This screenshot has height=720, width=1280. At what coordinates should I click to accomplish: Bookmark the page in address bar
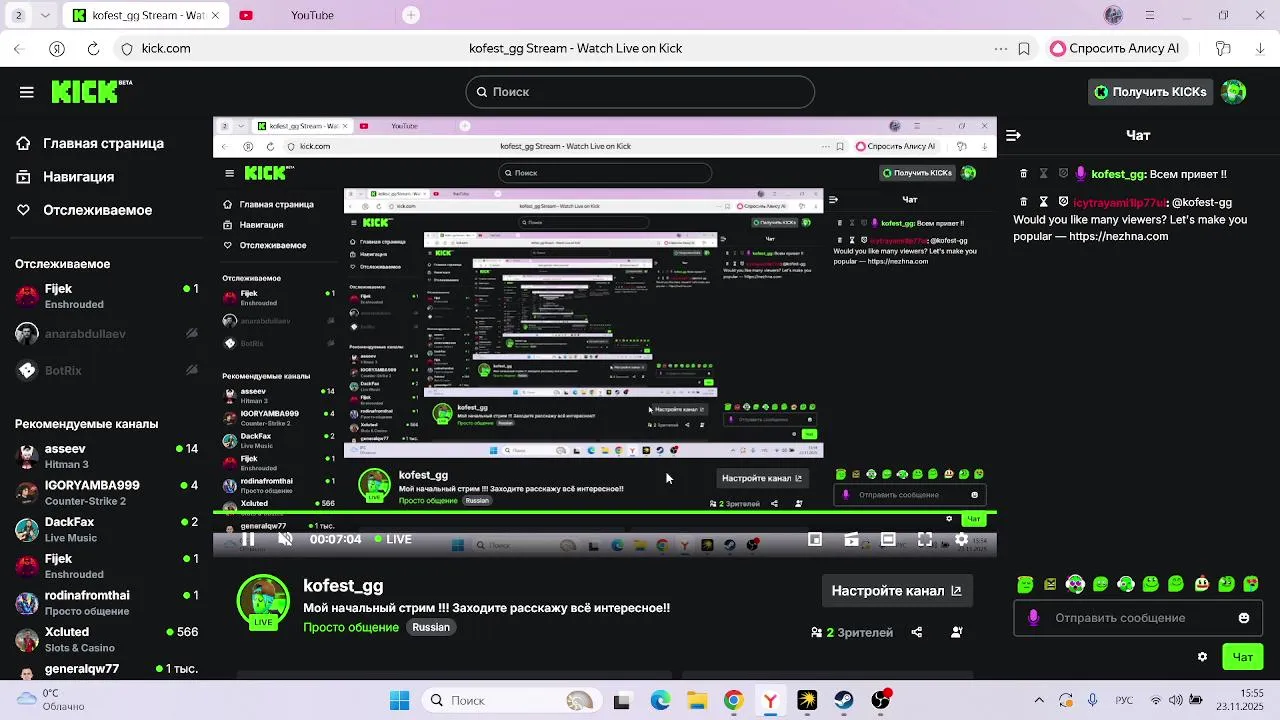pyautogui.click(x=1024, y=48)
